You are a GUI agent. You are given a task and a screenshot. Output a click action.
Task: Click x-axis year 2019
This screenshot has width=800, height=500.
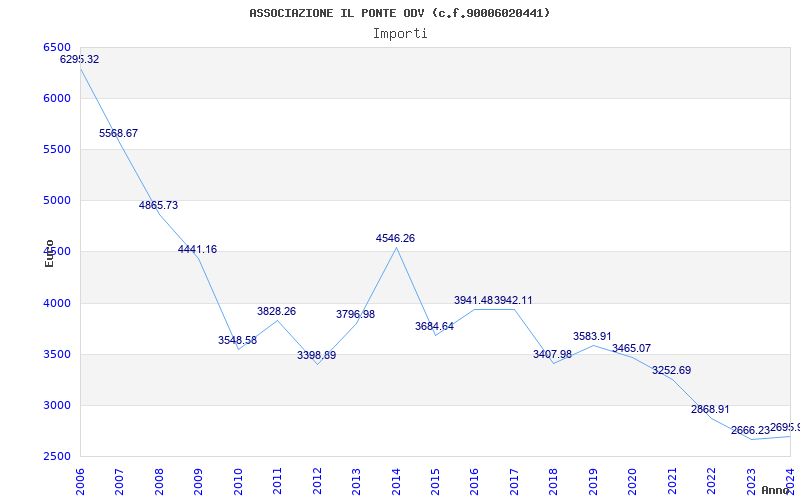point(593,481)
